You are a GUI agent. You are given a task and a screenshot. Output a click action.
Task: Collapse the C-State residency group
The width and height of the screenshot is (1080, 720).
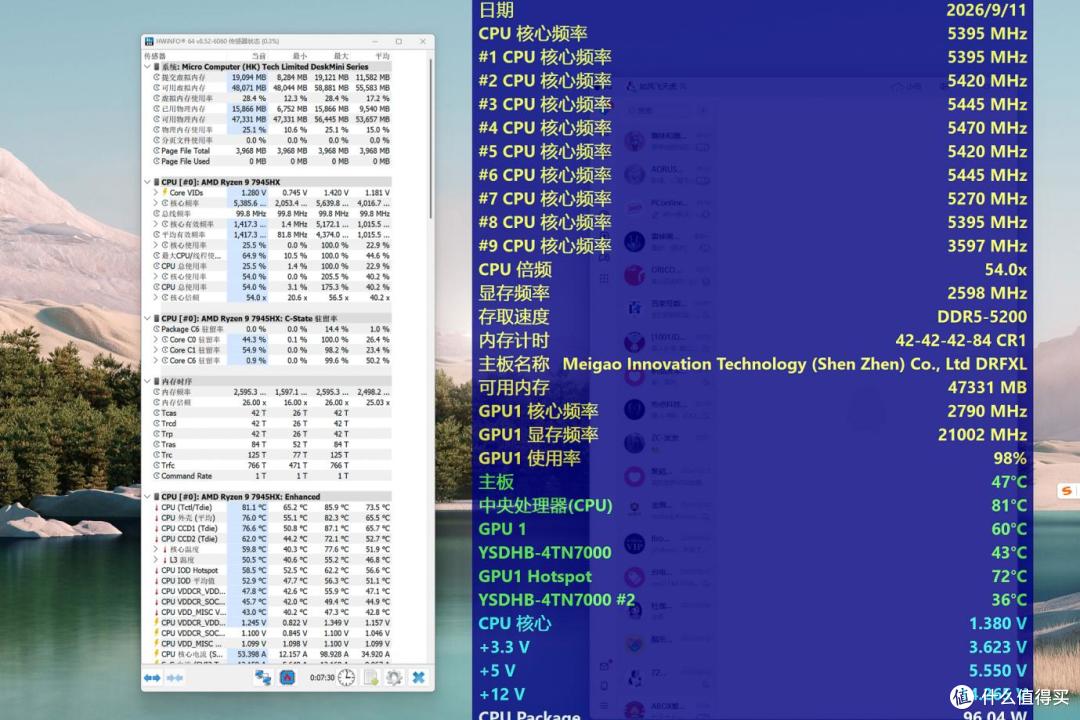pos(147,318)
